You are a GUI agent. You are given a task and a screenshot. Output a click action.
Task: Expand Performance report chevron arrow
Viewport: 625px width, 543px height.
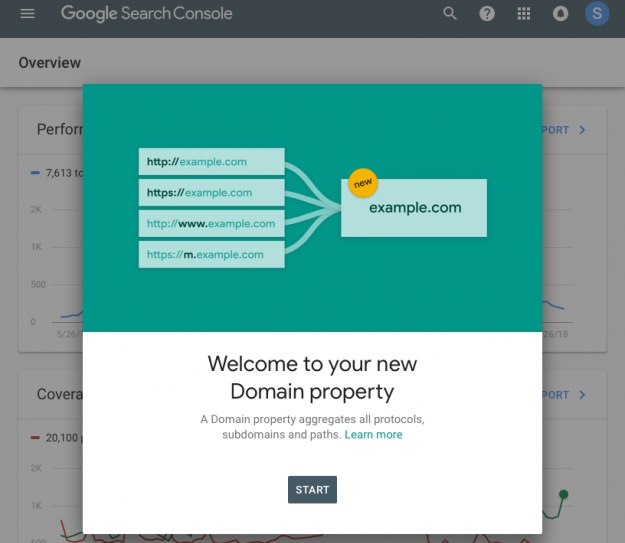(582, 130)
